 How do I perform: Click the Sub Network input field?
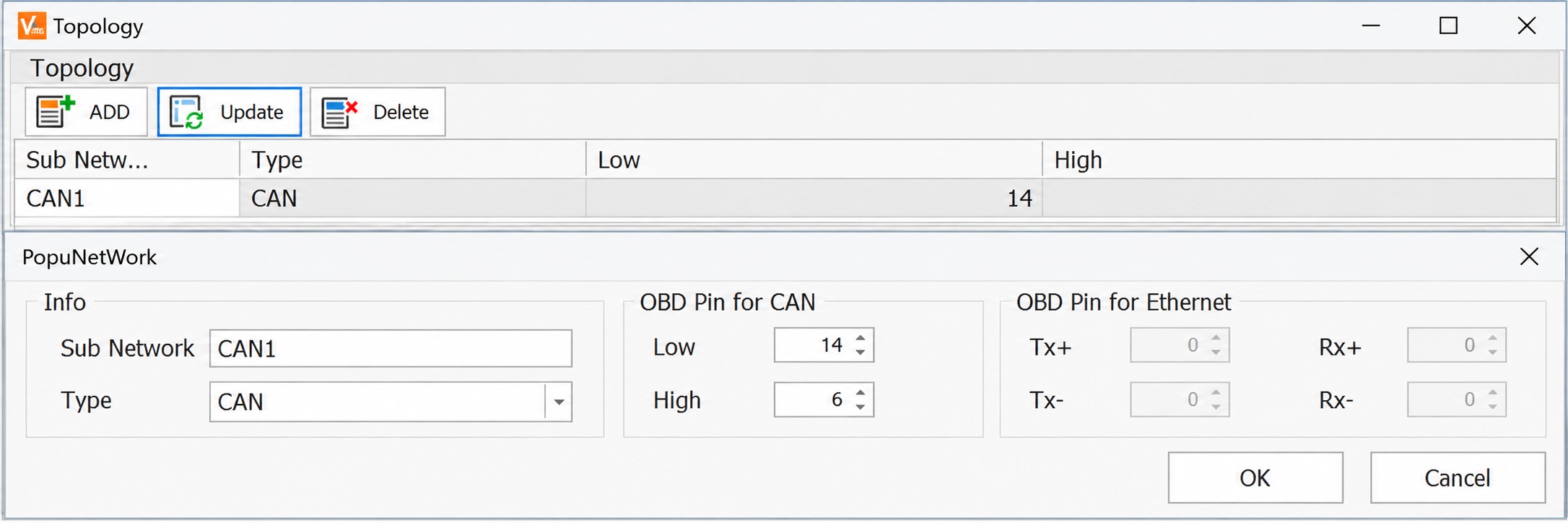coord(391,349)
